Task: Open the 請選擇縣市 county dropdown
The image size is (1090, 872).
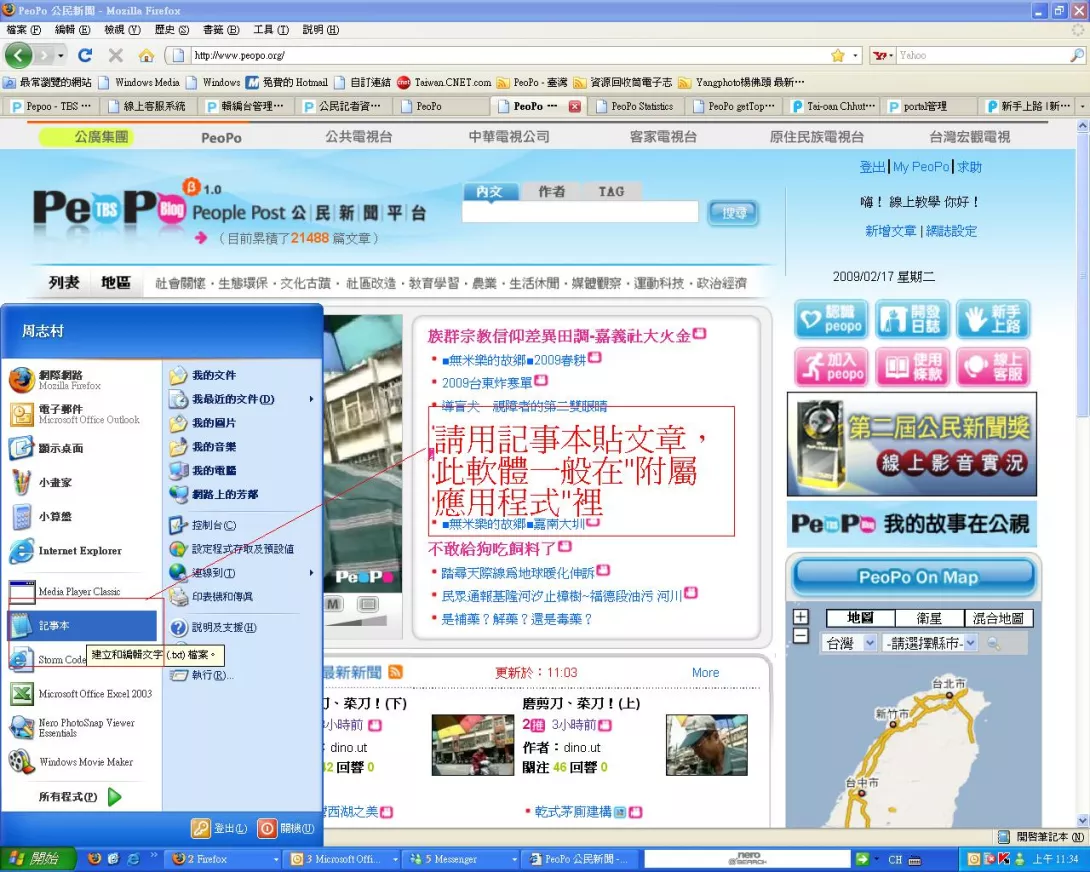Action: 929,643
